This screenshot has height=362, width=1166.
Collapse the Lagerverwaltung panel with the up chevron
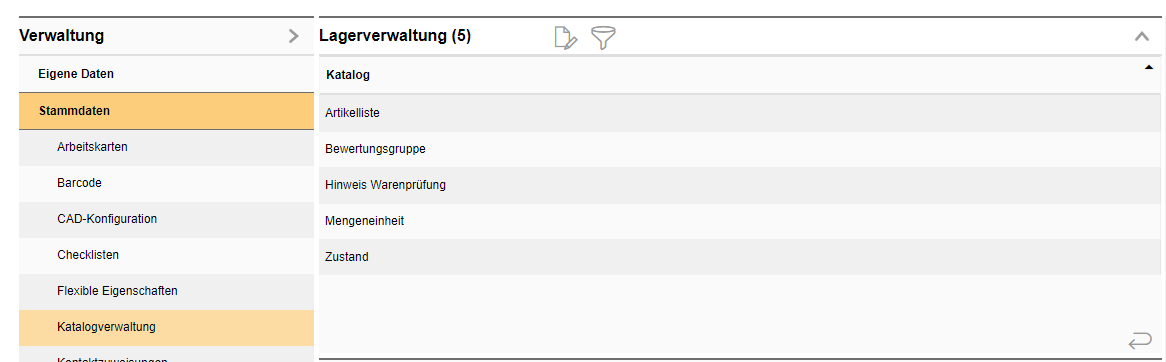click(x=1142, y=36)
